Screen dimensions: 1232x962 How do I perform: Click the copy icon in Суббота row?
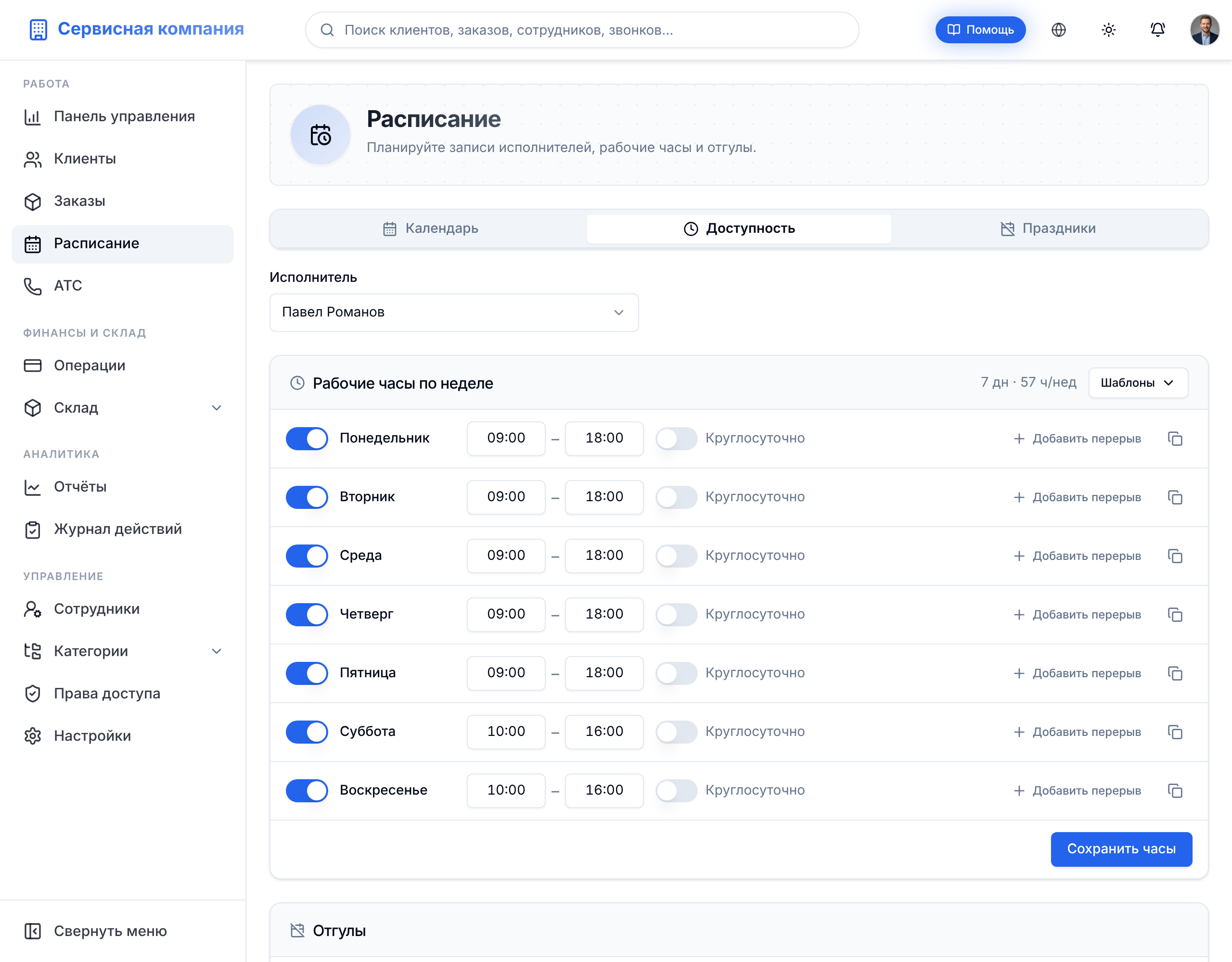[x=1175, y=732]
